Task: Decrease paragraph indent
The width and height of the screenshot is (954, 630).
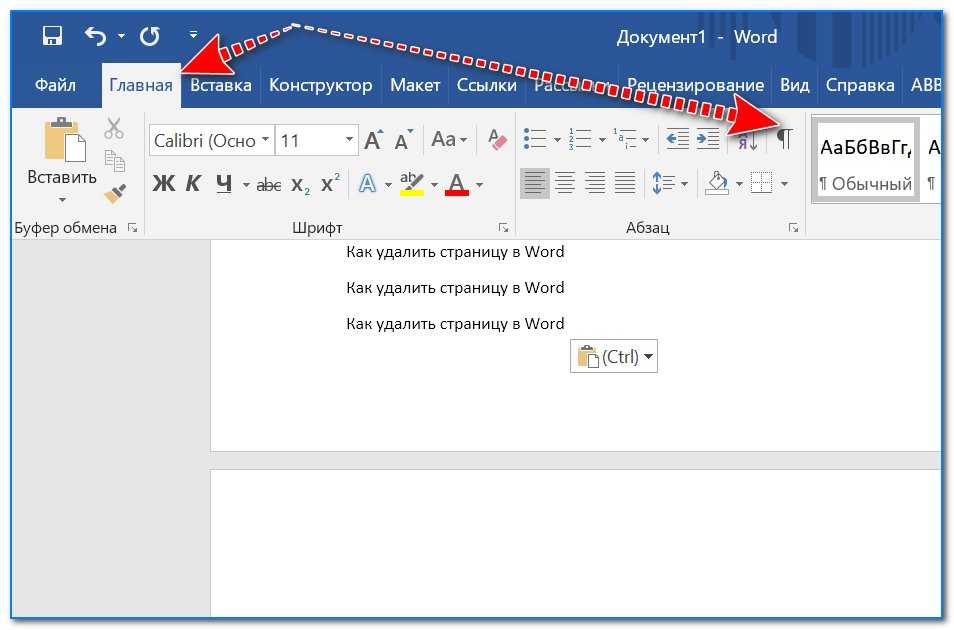Action: (677, 139)
